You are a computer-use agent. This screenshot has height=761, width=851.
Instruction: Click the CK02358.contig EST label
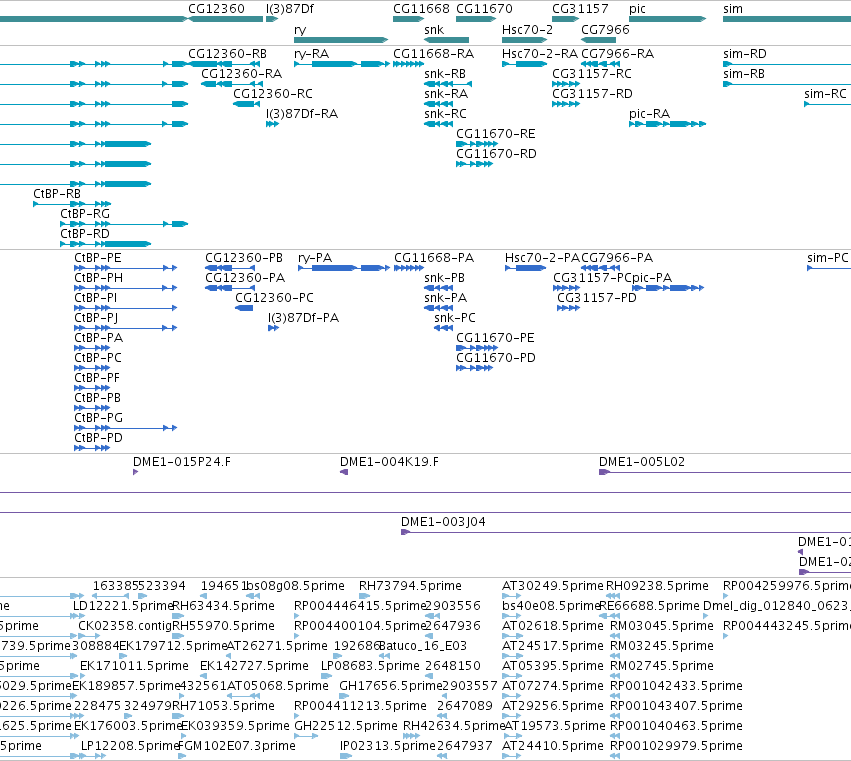click(x=124, y=626)
